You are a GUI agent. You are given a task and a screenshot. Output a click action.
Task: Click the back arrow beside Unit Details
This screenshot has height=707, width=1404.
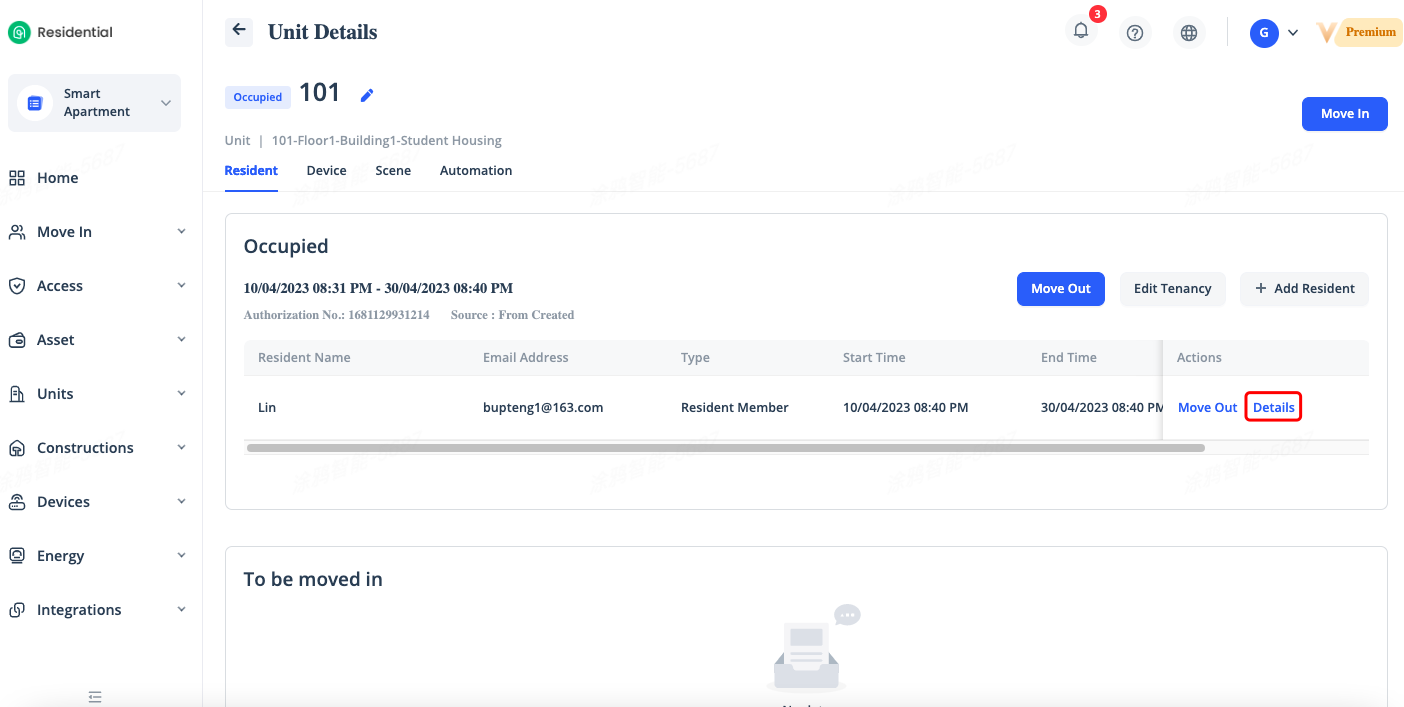(x=238, y=30)
